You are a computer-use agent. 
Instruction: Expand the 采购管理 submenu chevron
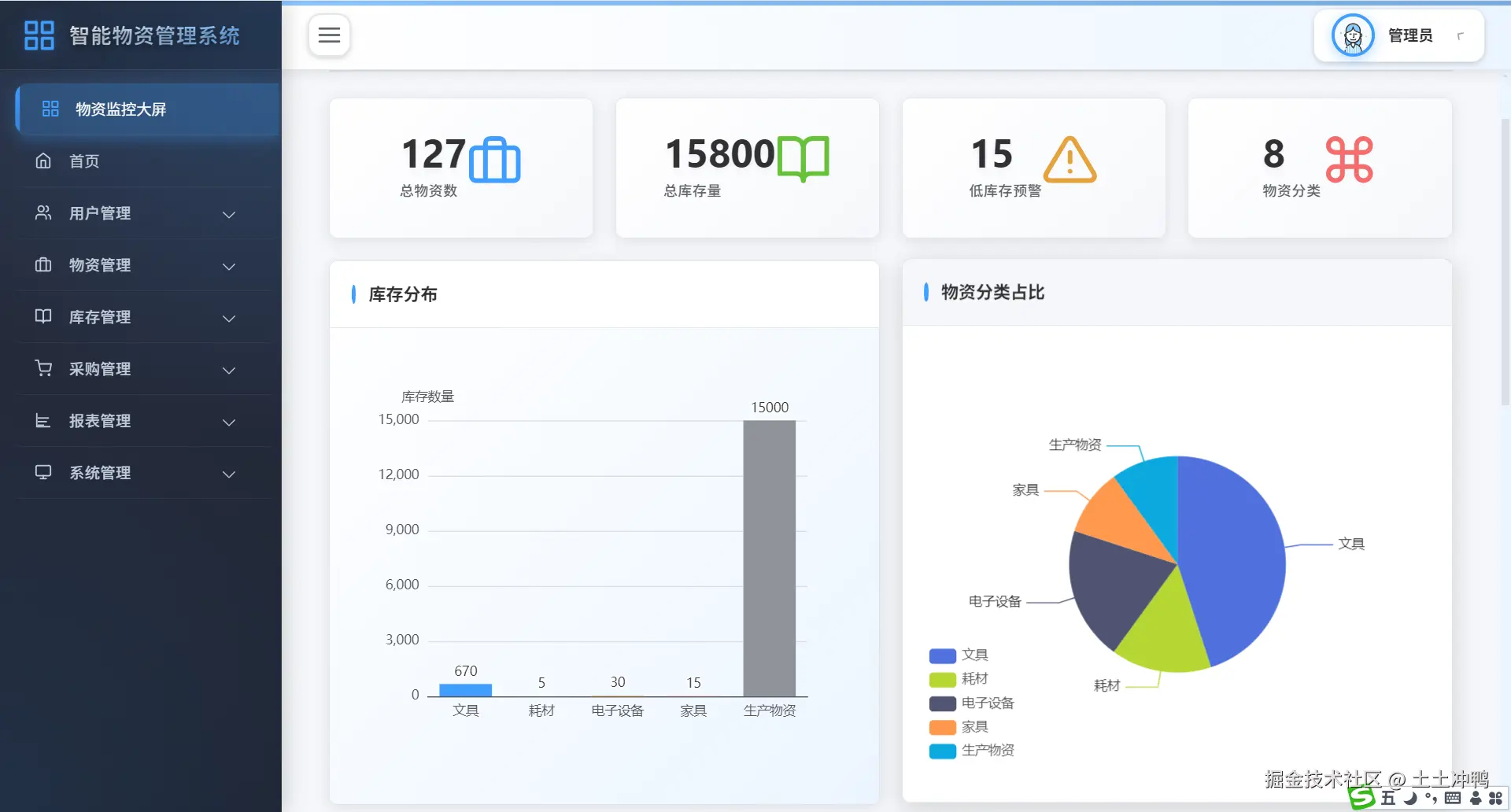click(x=229, y=370)
